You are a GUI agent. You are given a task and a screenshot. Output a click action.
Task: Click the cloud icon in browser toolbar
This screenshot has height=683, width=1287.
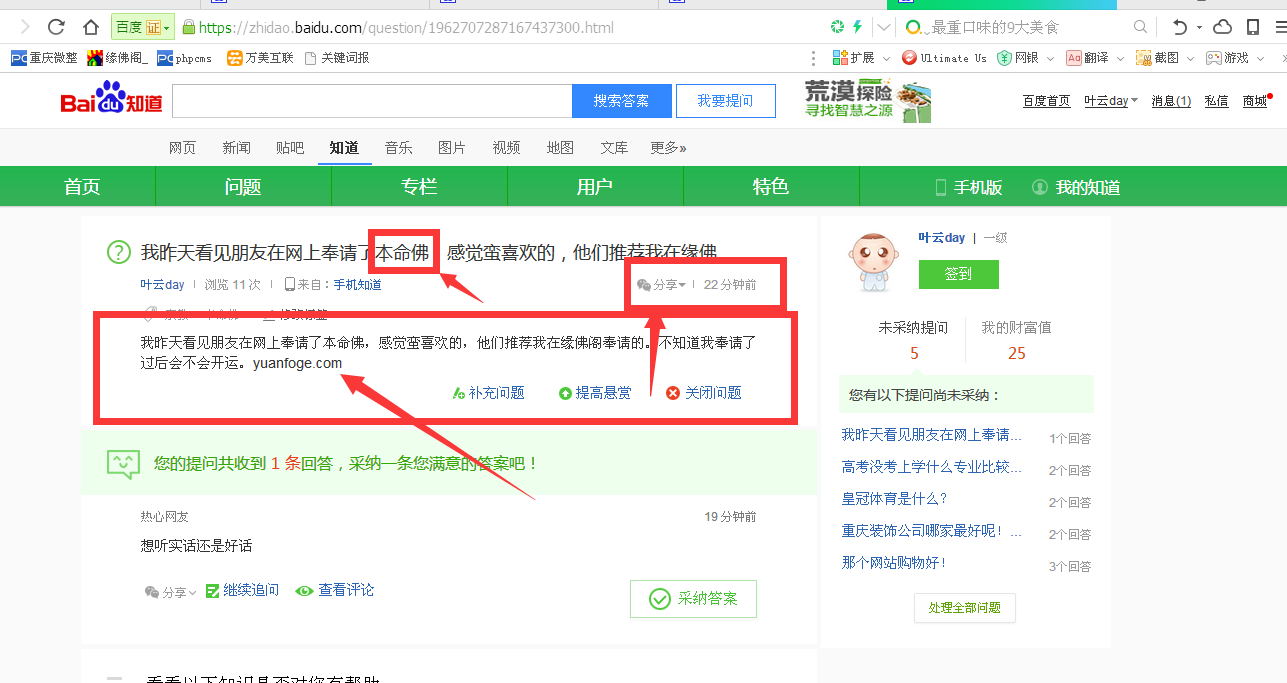tap(1222, 27)
